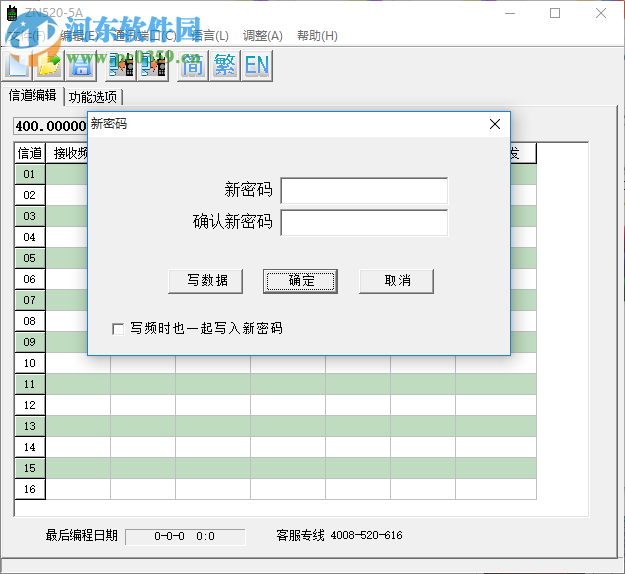Click the 客服专线 4008-520-616 text
625x574 pixels.
point(339,535)
